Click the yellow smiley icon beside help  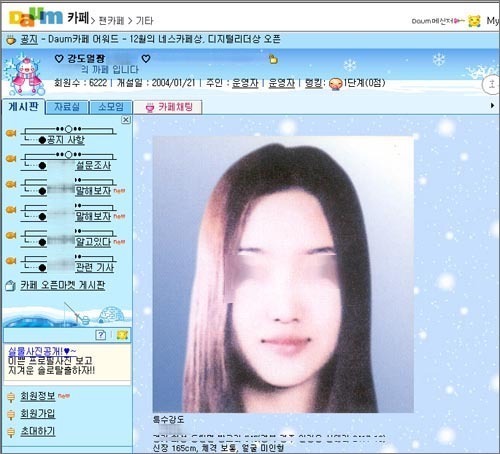(122, 335)
